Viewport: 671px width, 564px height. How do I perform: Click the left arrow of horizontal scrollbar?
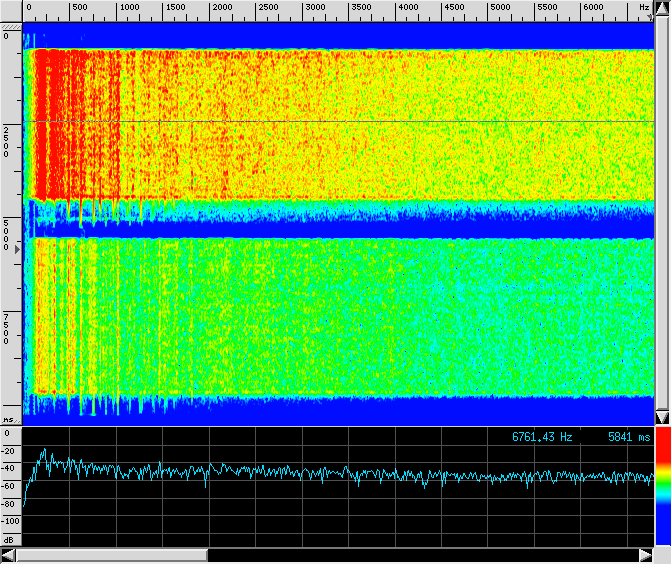(8, 555)
